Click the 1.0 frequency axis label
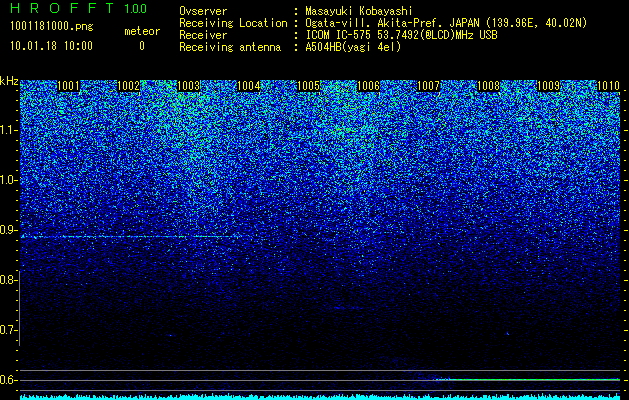 9,180
